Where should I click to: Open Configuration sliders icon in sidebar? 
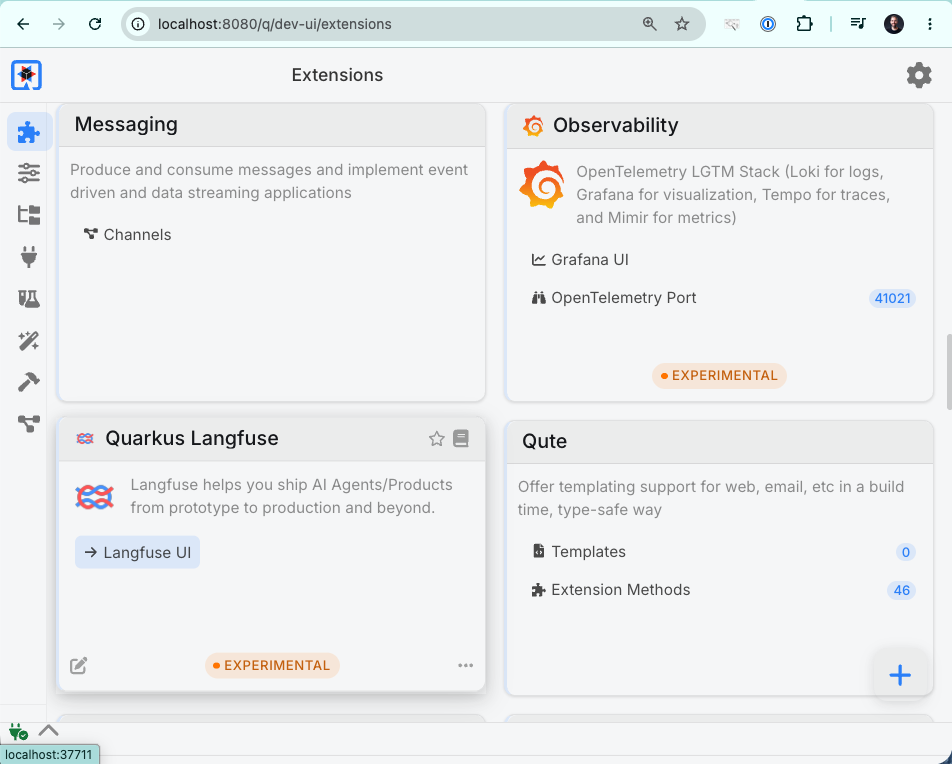tap(29, 173)
